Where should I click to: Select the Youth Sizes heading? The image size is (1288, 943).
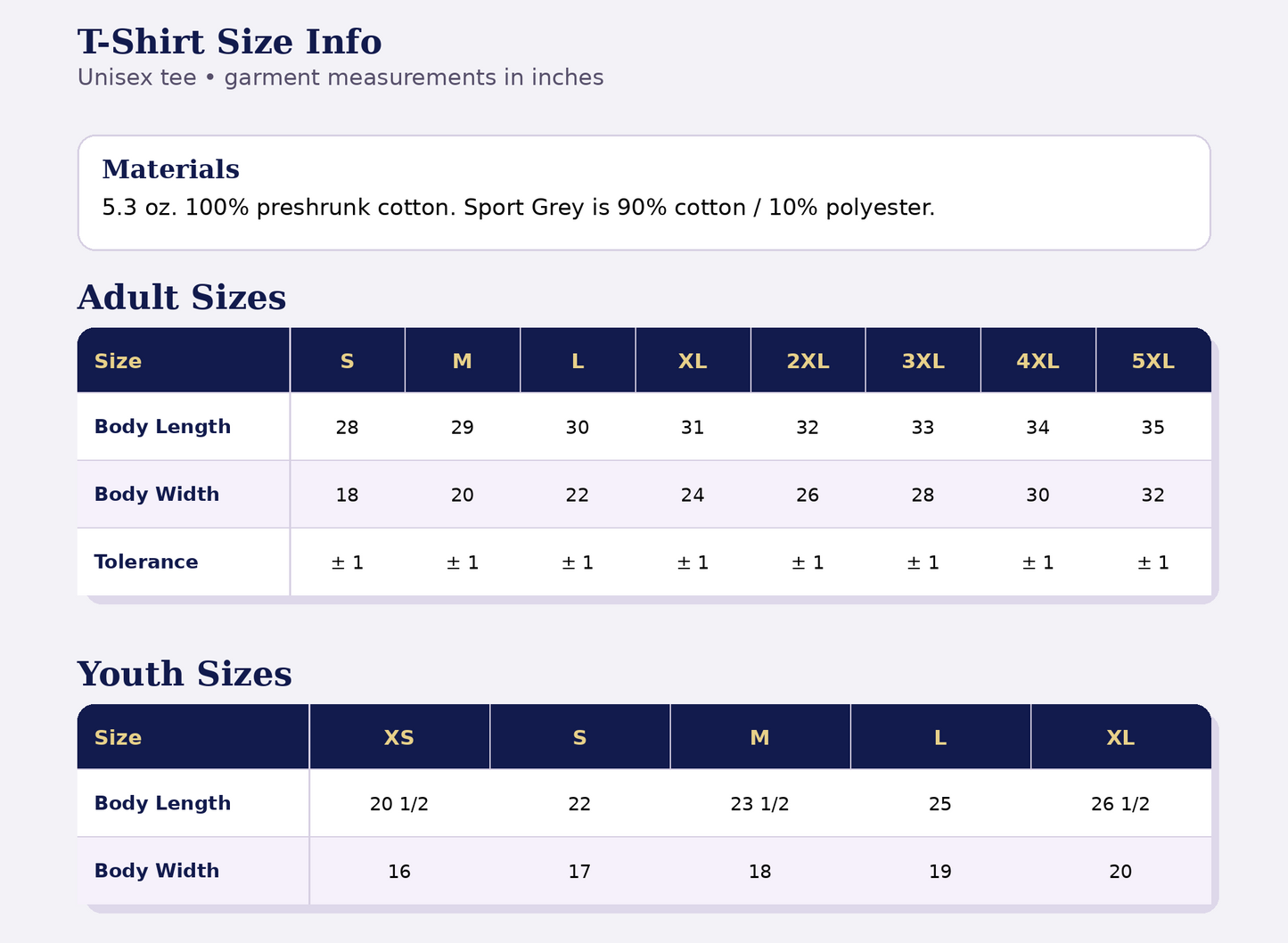[185, 674]
